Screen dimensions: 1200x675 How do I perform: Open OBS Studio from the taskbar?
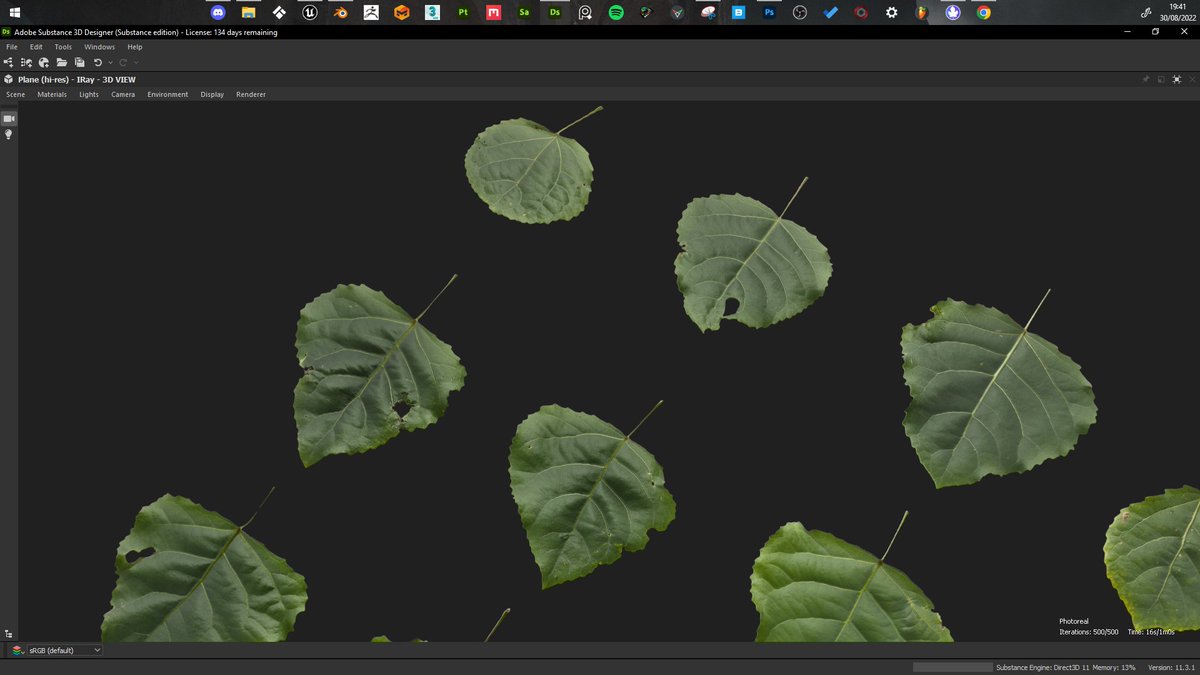point(799,13)
